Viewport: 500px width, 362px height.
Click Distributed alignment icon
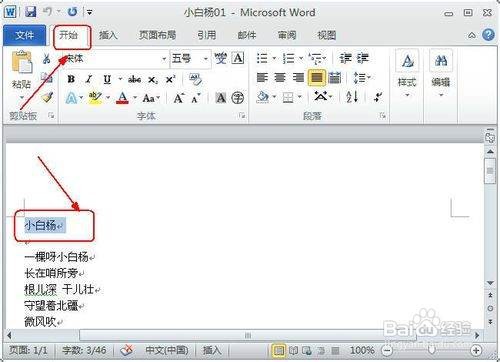335,78
